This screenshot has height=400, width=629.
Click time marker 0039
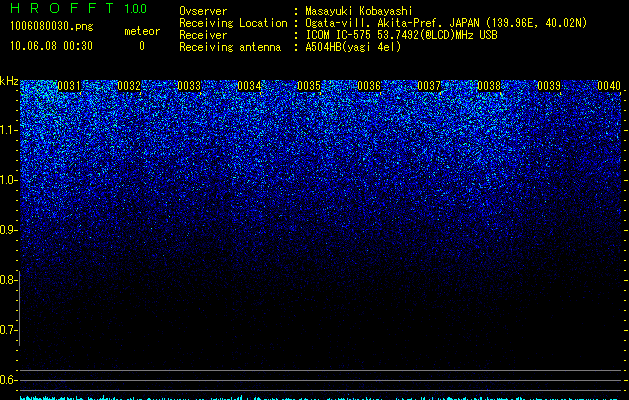(549, 86)
